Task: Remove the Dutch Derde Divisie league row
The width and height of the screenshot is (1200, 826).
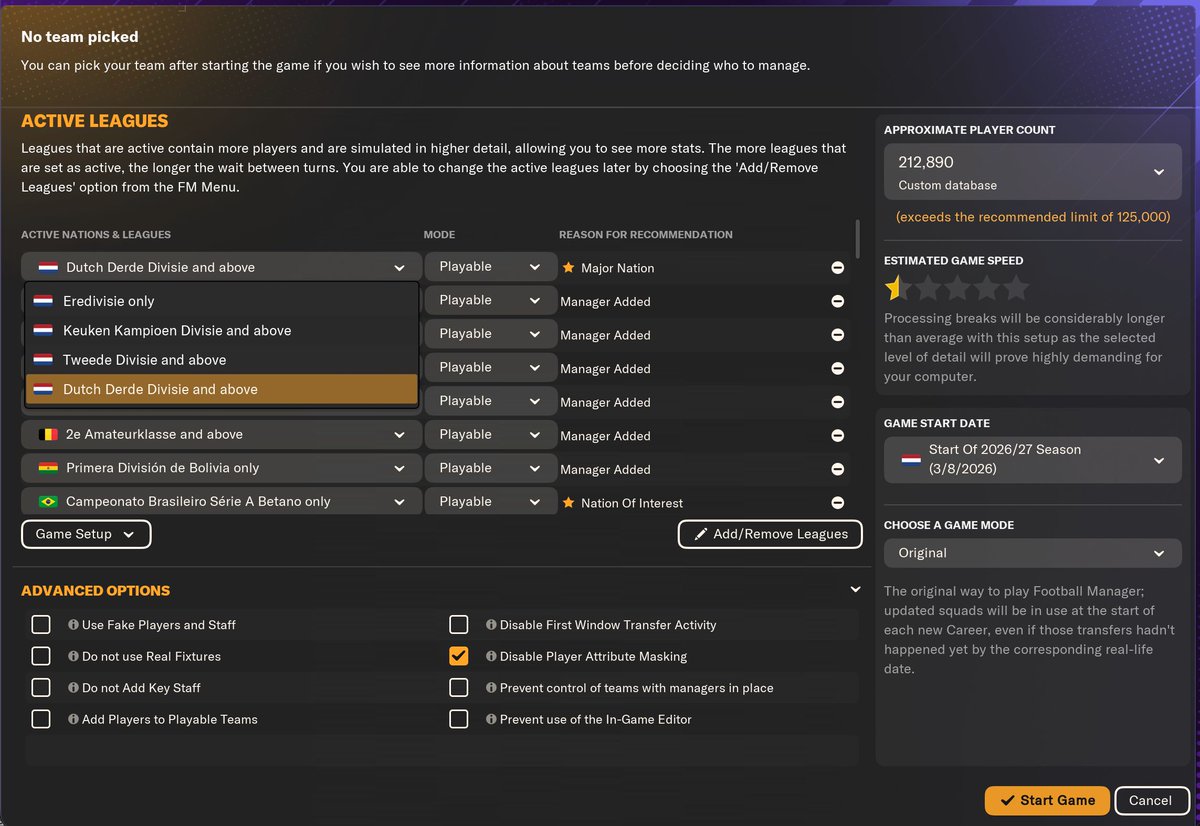Action: point(837,268)
